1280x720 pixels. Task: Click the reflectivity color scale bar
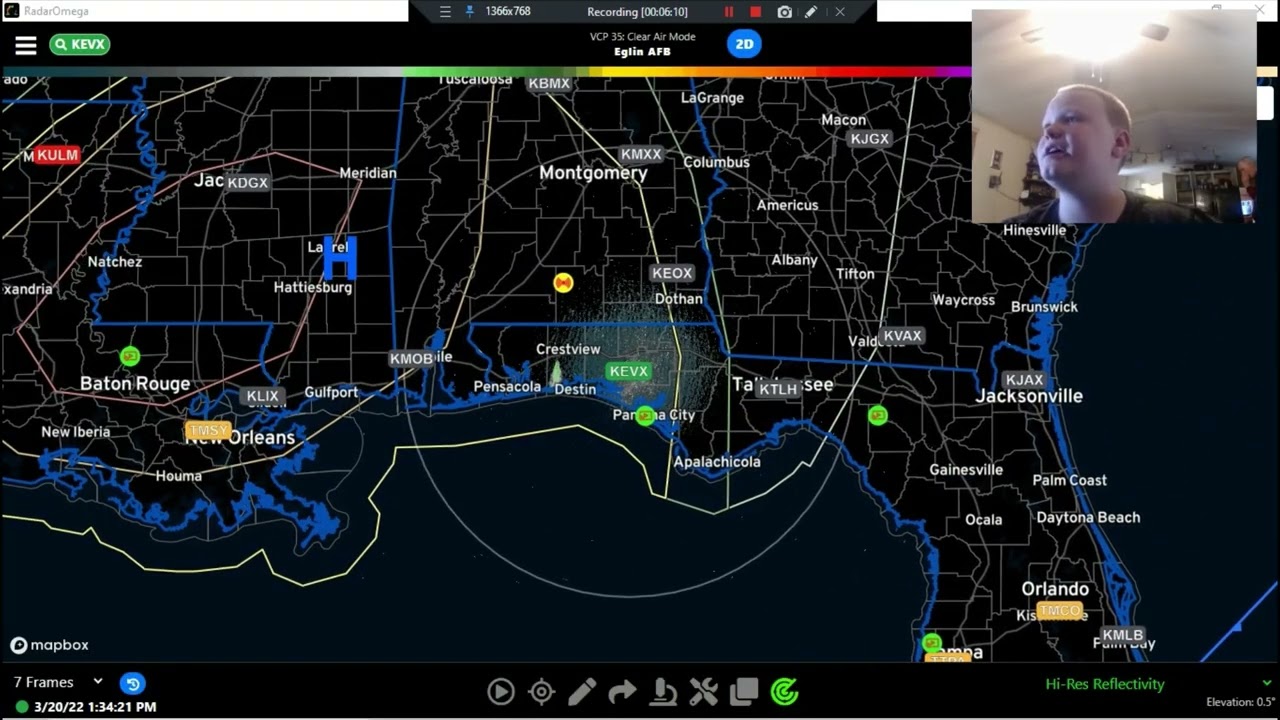[x=640, y=72]
